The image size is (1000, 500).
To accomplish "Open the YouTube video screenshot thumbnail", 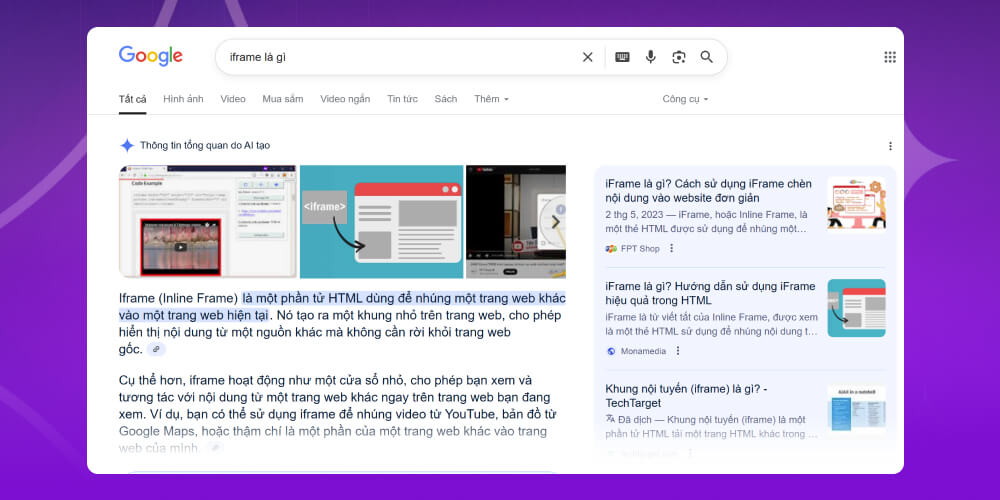I will click(515, 221).
